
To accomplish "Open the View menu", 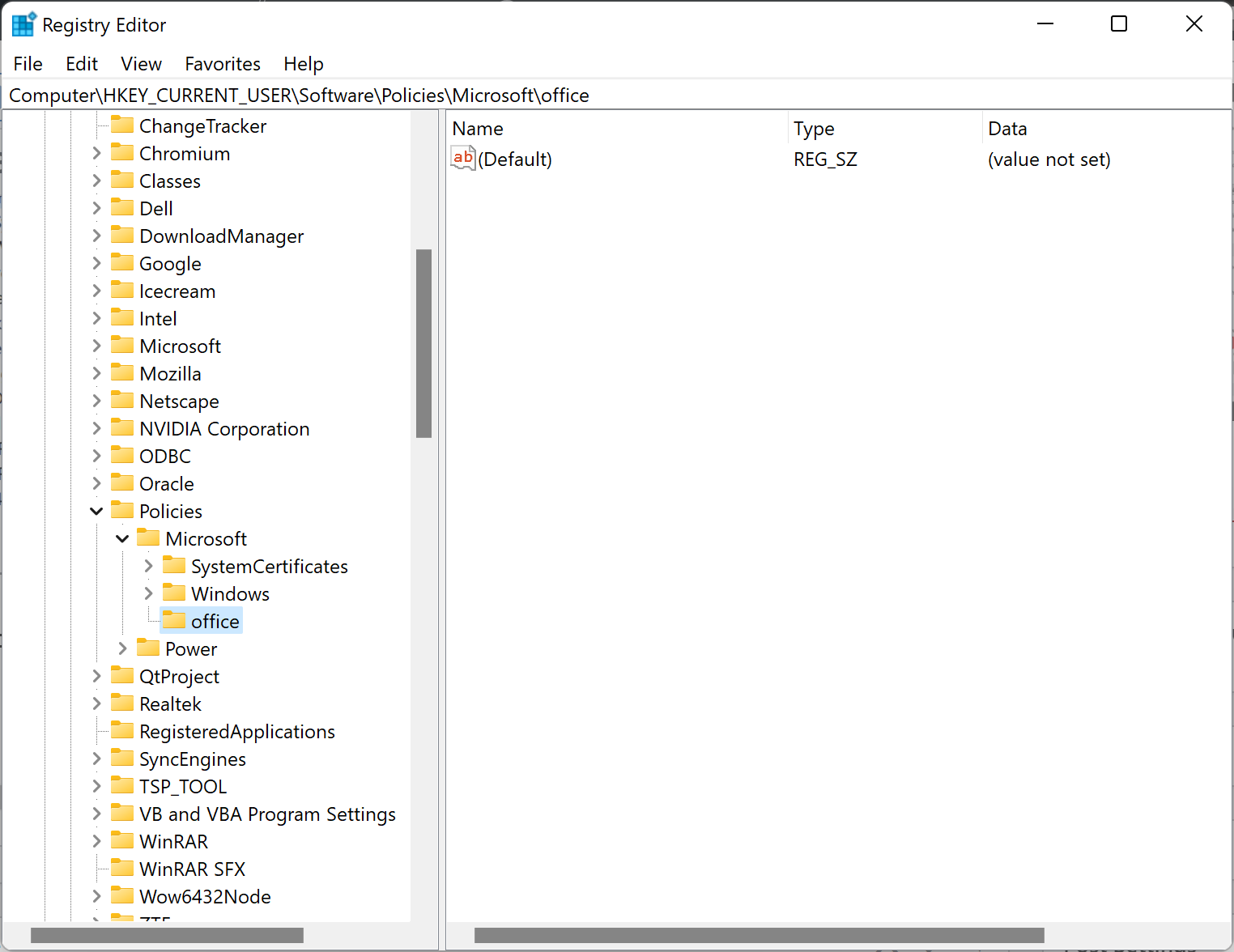I will click(x=141, y=63).
